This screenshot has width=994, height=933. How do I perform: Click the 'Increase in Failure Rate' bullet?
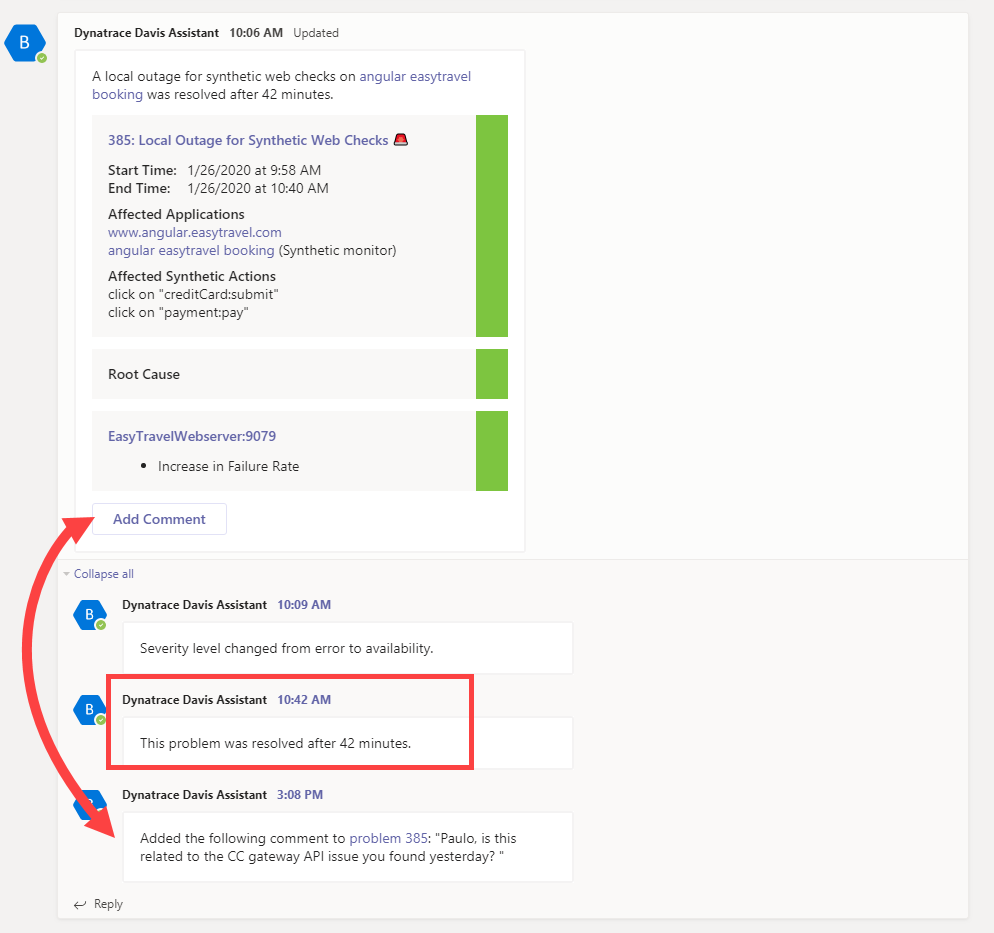pyautogui.click(x=228, y=466)
